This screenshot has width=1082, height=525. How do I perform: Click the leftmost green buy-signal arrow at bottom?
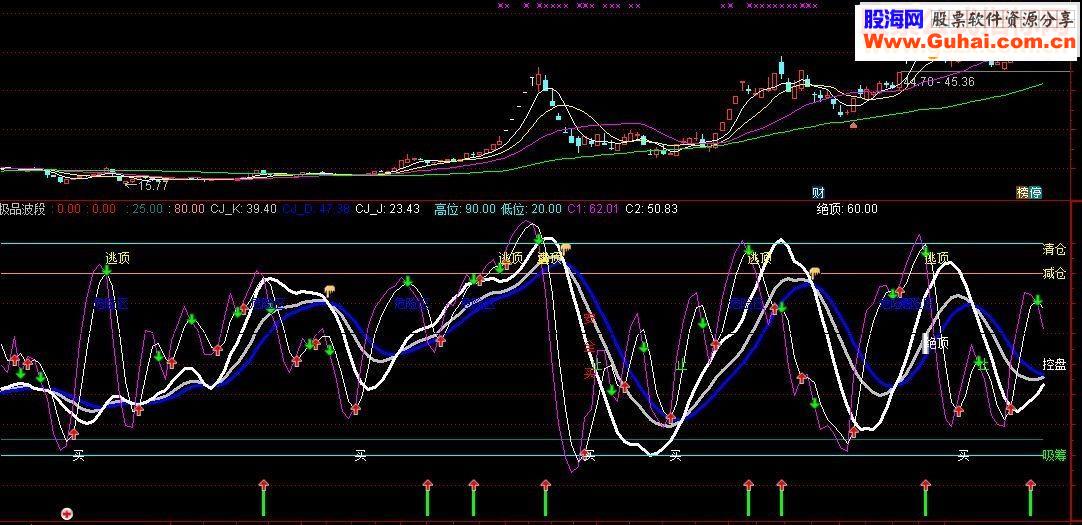263,497
